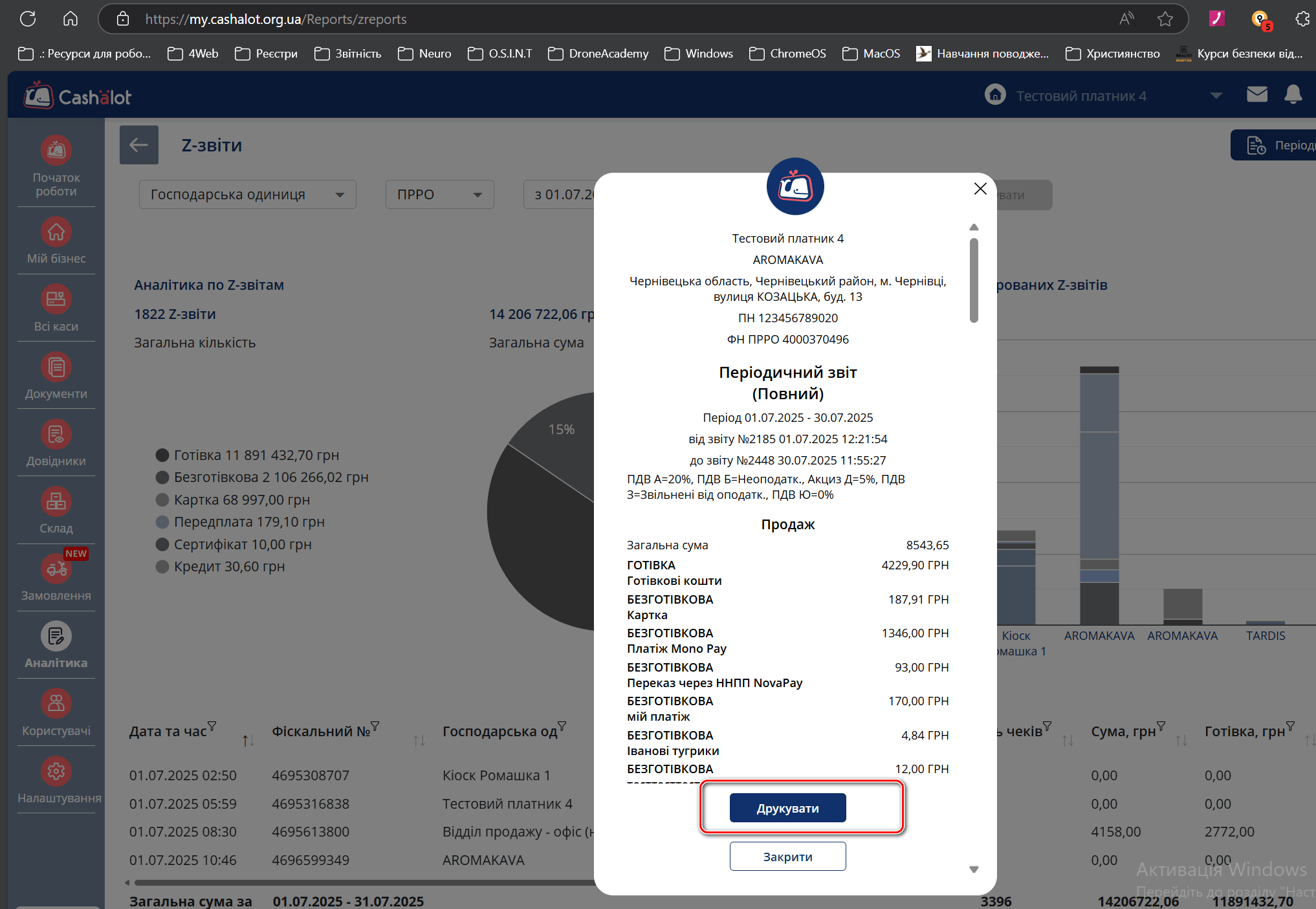Click the notifications bell icon
This screenshot has height=909, width=1316.
[x=1293, y=95]
